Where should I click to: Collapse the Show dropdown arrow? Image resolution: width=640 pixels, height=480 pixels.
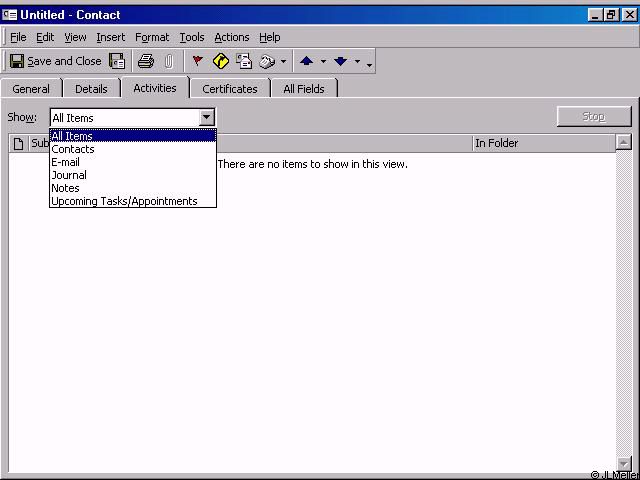207,118
